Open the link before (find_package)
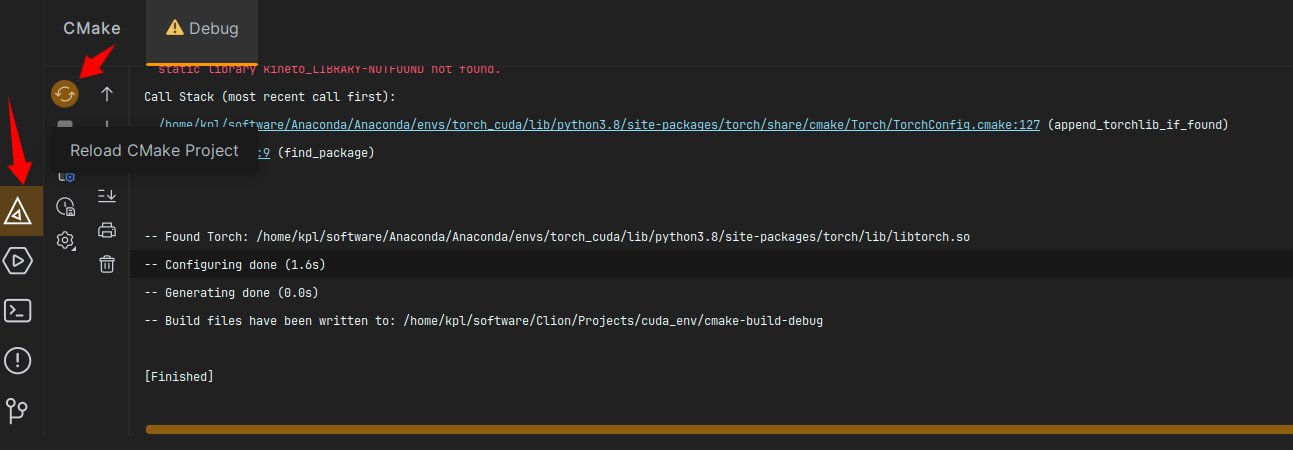Viewport: 1293px width, 450px height. click(x=264, y=153)
